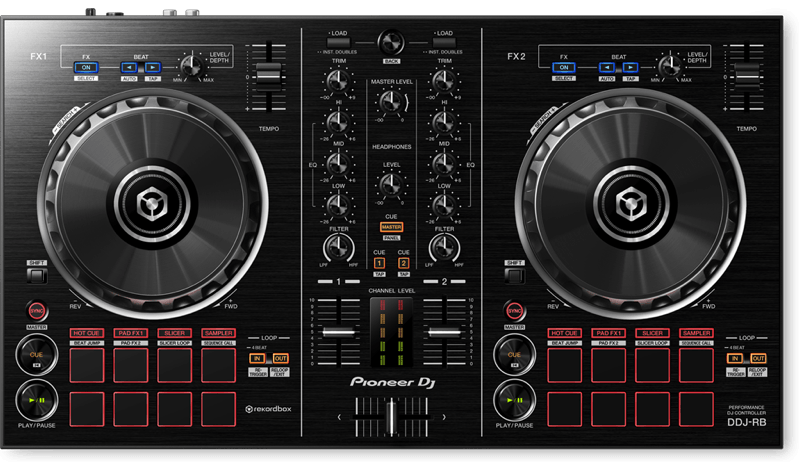Click channel 2 level fader
Image resolution: width=800 pixels, height=475 pixels.
pyautogui.click(x=444, y=332)
